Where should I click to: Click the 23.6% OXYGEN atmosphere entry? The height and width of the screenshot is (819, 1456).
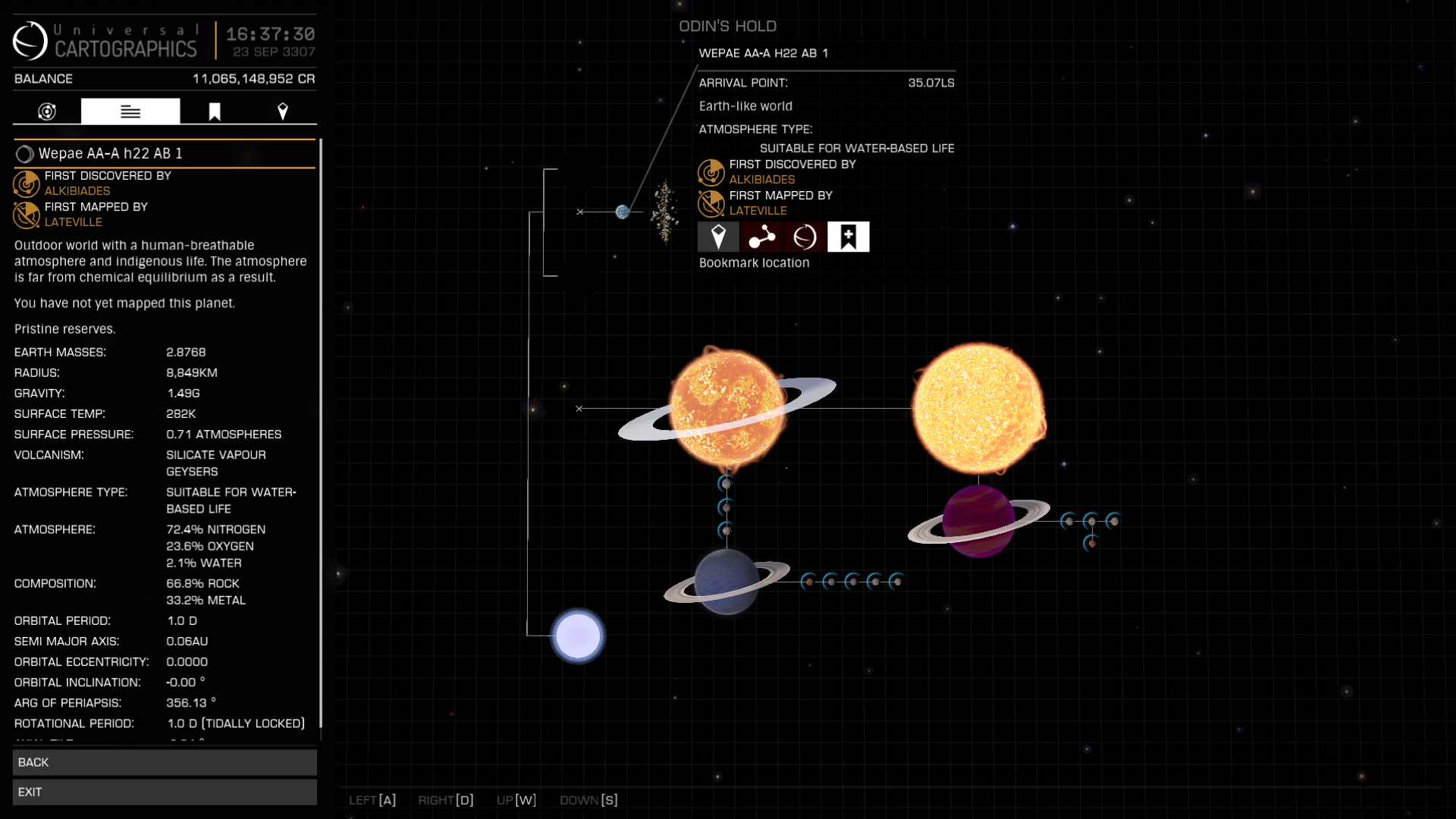[x=210, y=546]
